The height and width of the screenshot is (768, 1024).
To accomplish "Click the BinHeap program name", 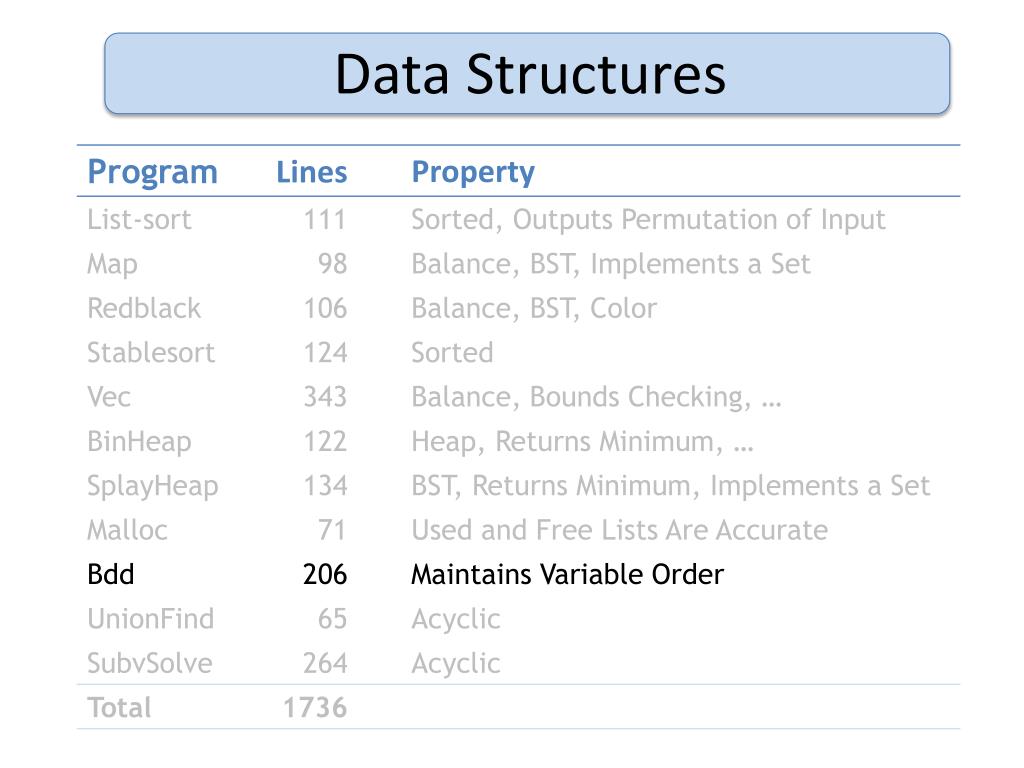I will tap(139, 442).
